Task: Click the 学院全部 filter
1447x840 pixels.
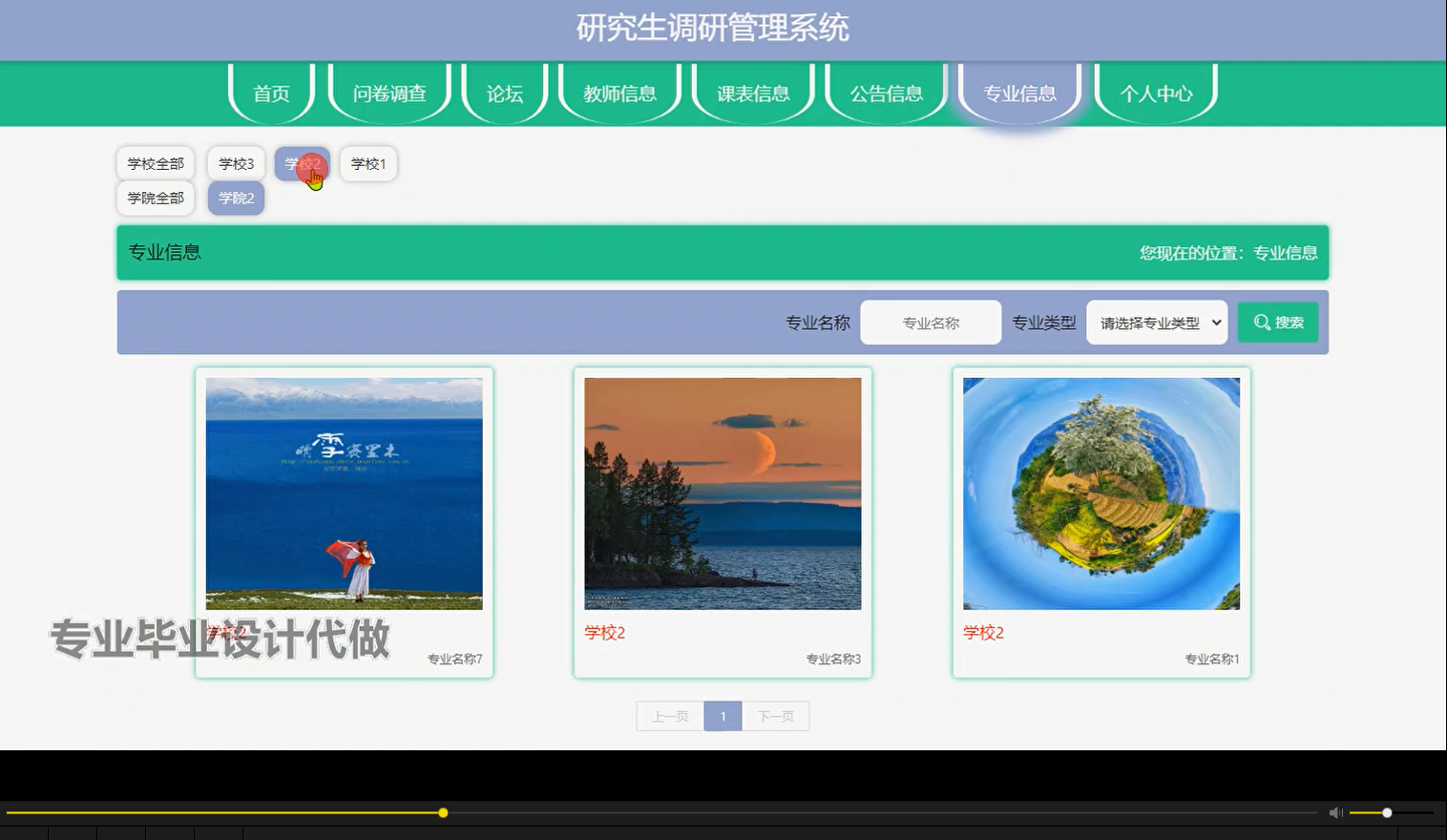Action: click(x=155, y=198)
